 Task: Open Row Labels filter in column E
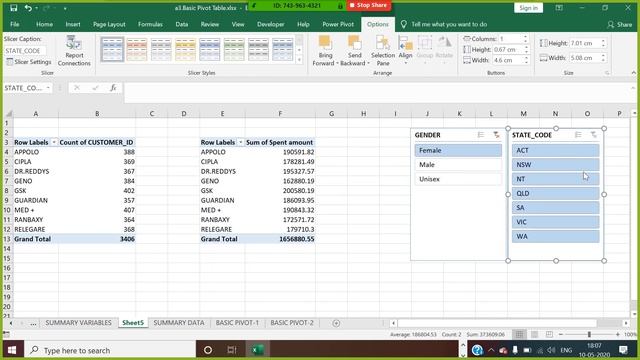[240, 142]
